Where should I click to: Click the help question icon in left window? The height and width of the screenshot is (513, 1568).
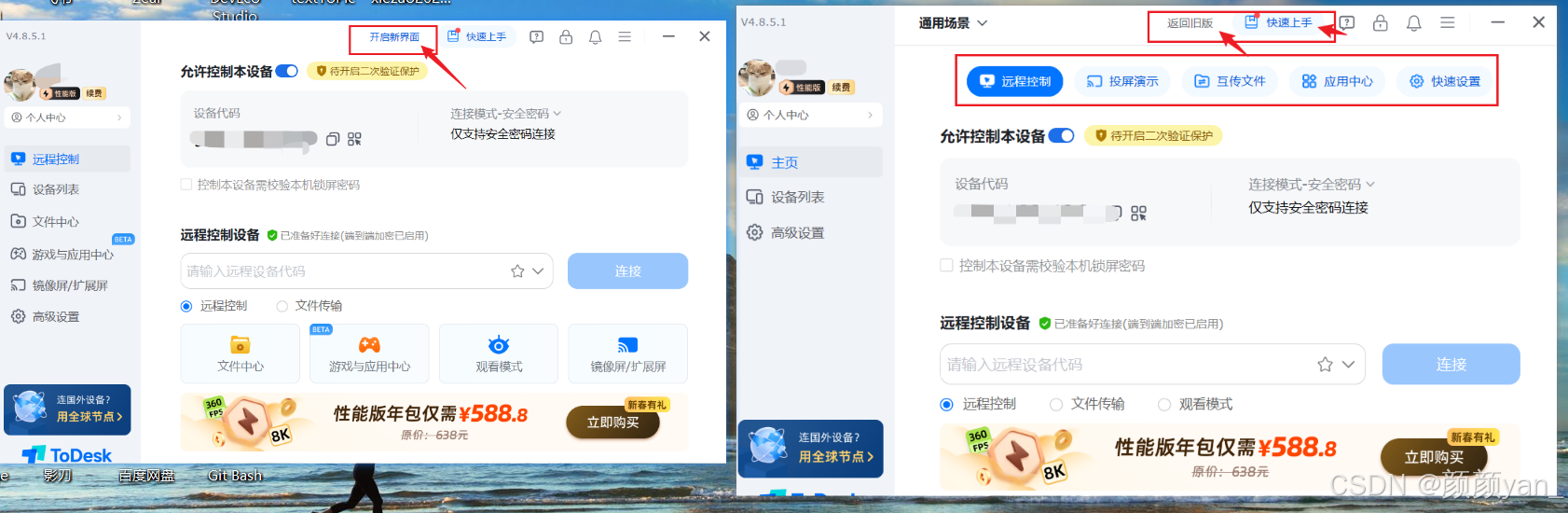(536, 37)
